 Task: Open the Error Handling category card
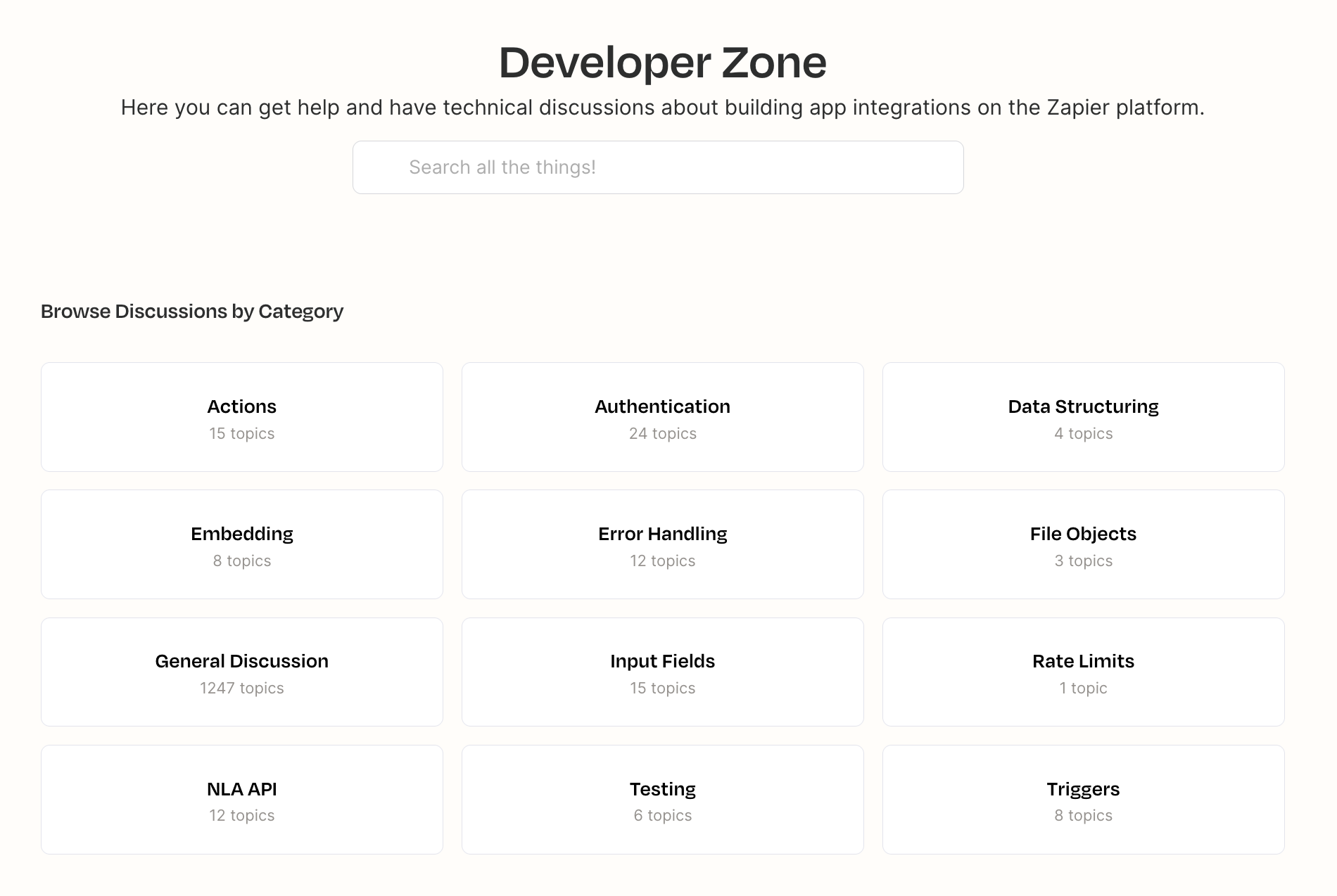coord(663,544)
